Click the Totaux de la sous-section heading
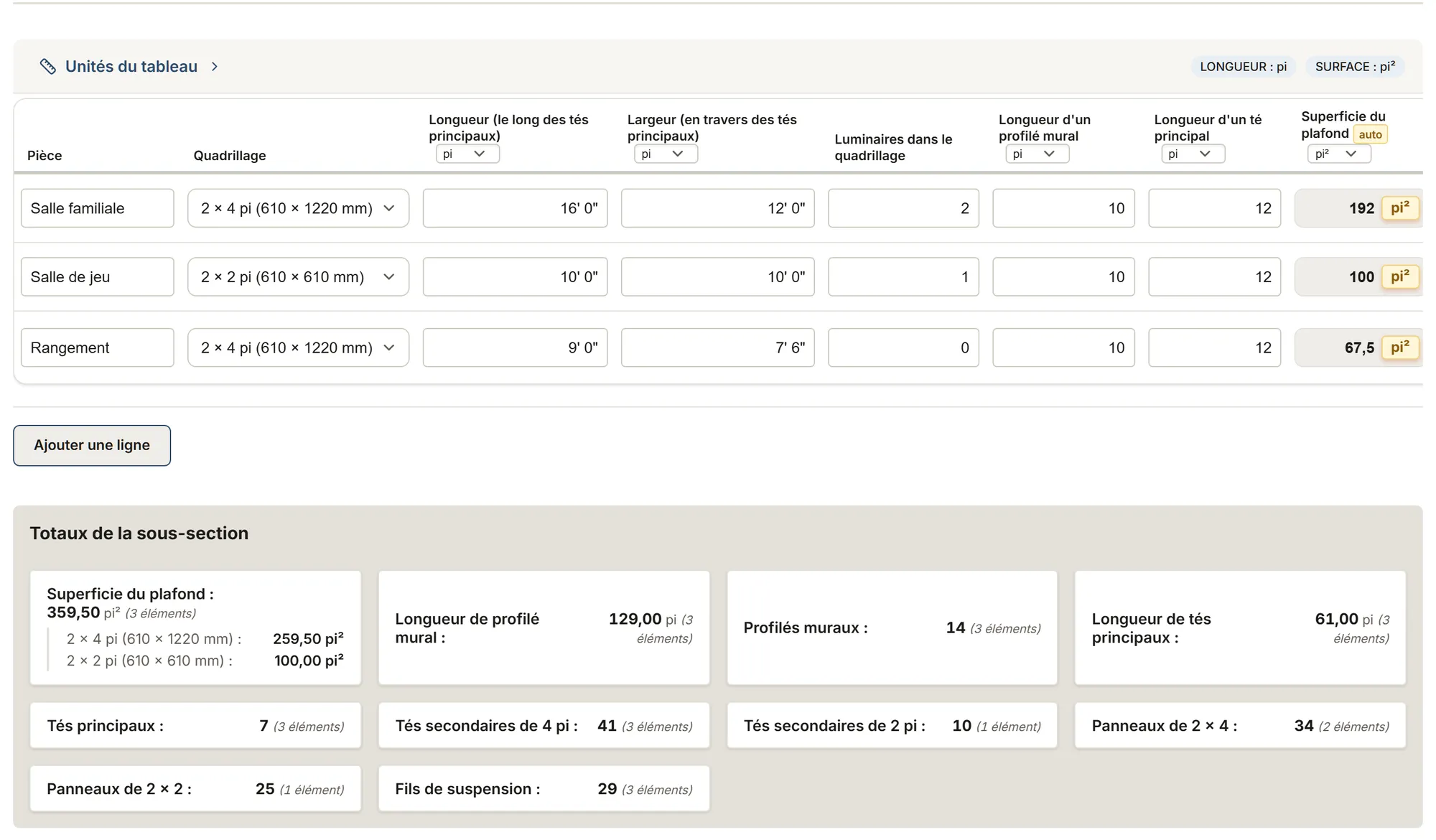Screen dimensions: 1436x840 139,533
